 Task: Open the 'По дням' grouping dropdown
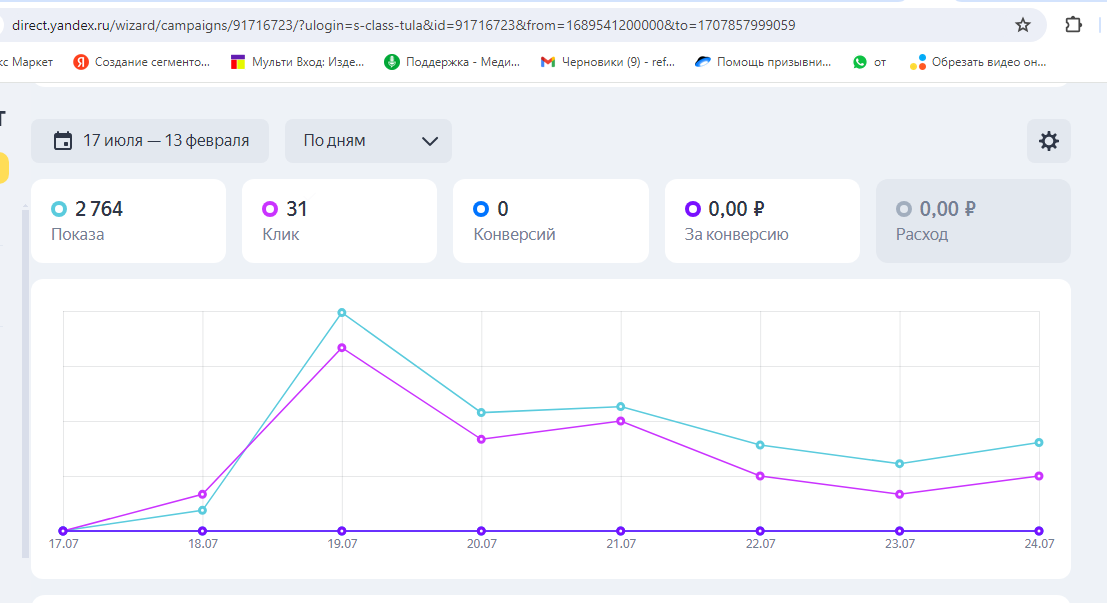click(369, 141)
